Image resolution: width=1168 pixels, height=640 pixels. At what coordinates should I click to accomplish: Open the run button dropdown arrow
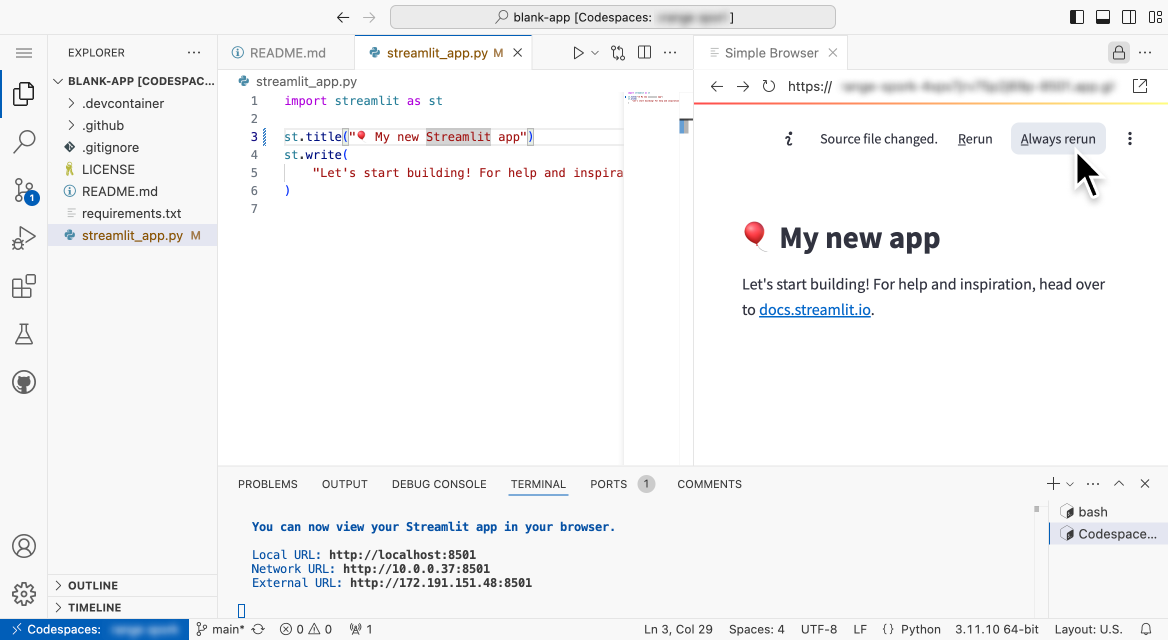click(x=594, y=51)
